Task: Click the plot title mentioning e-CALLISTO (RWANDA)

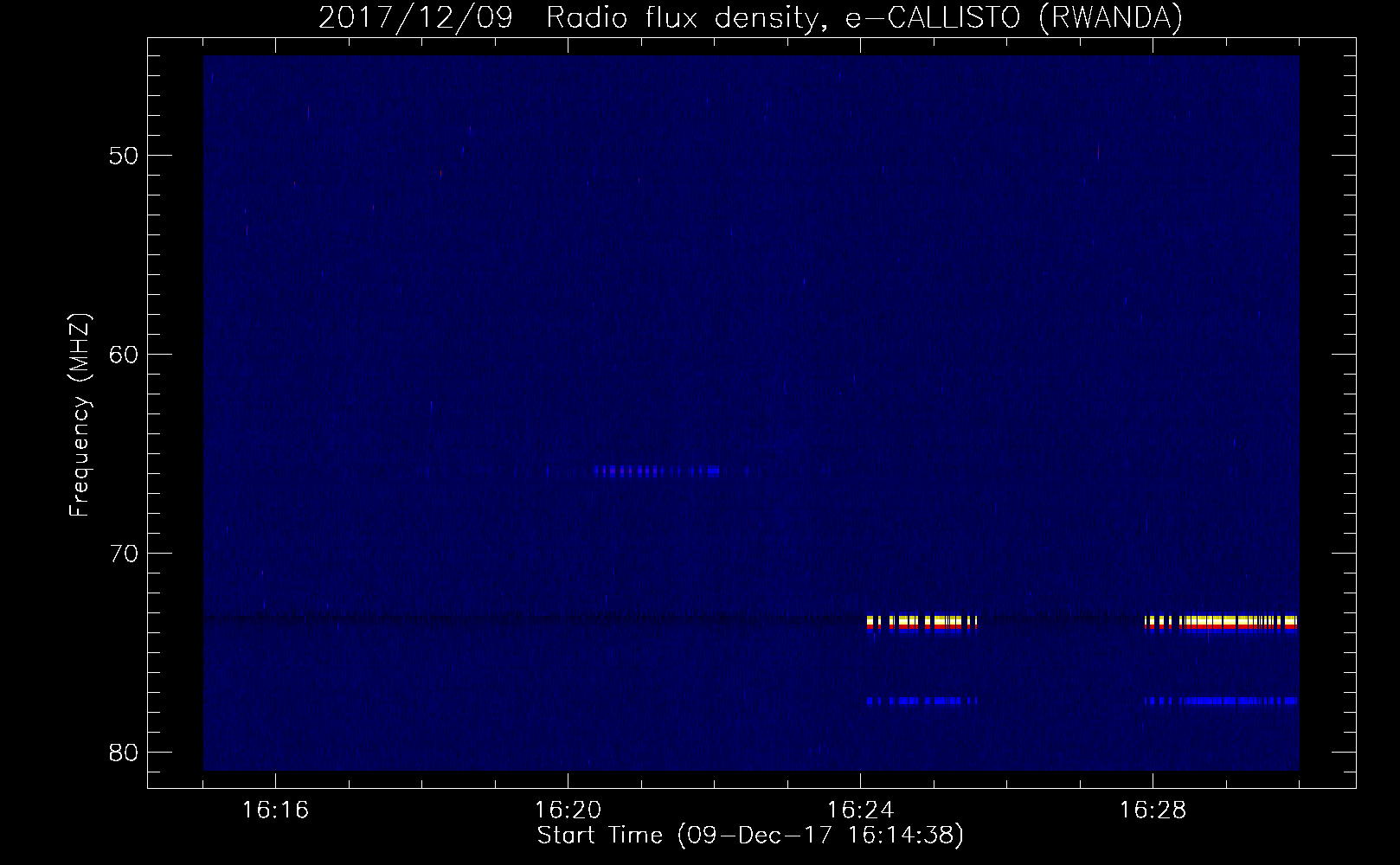Action: (750, 17)
